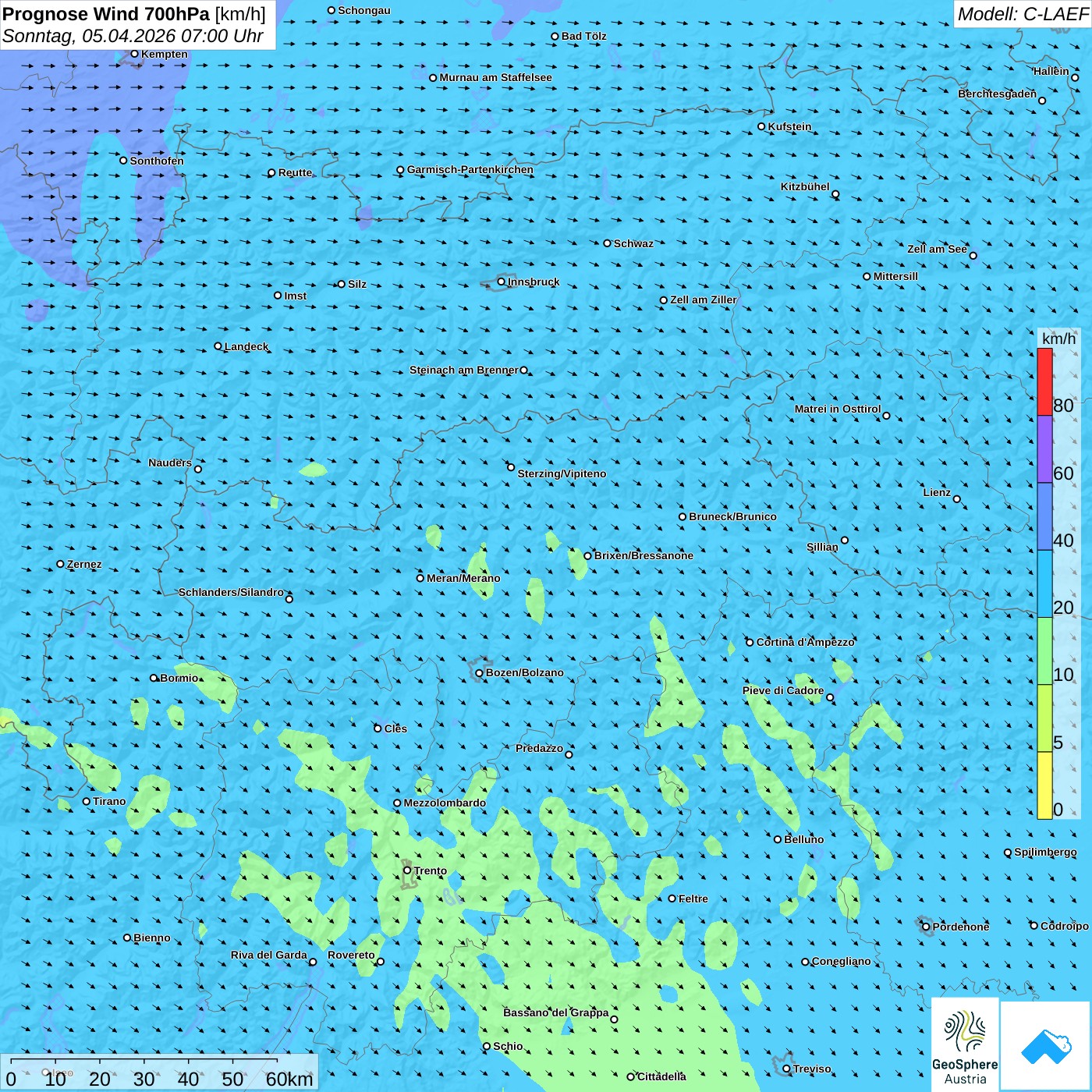Click the Spilimbergo town label
The height and width of the screenshot is (1092, 1092).
(x=1045, y=852)
